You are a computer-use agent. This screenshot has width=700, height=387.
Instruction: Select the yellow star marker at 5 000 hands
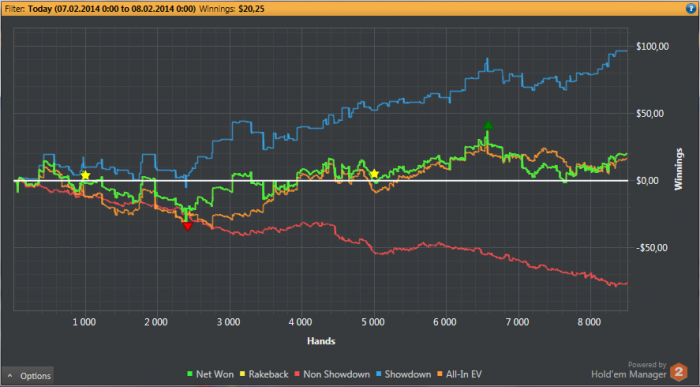(x=374, y=174)
